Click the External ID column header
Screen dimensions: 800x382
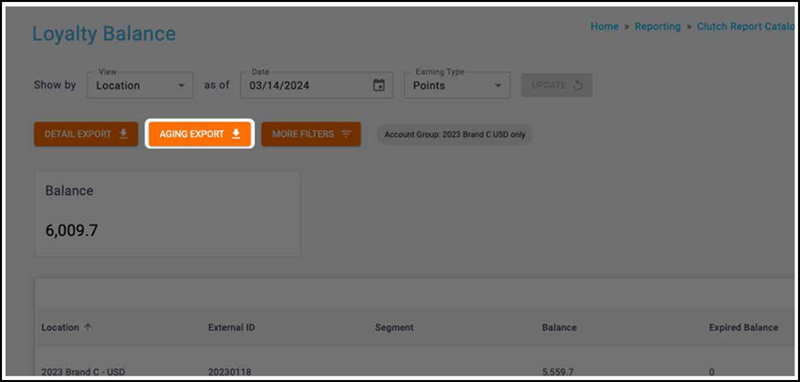(x=232, y=327)
